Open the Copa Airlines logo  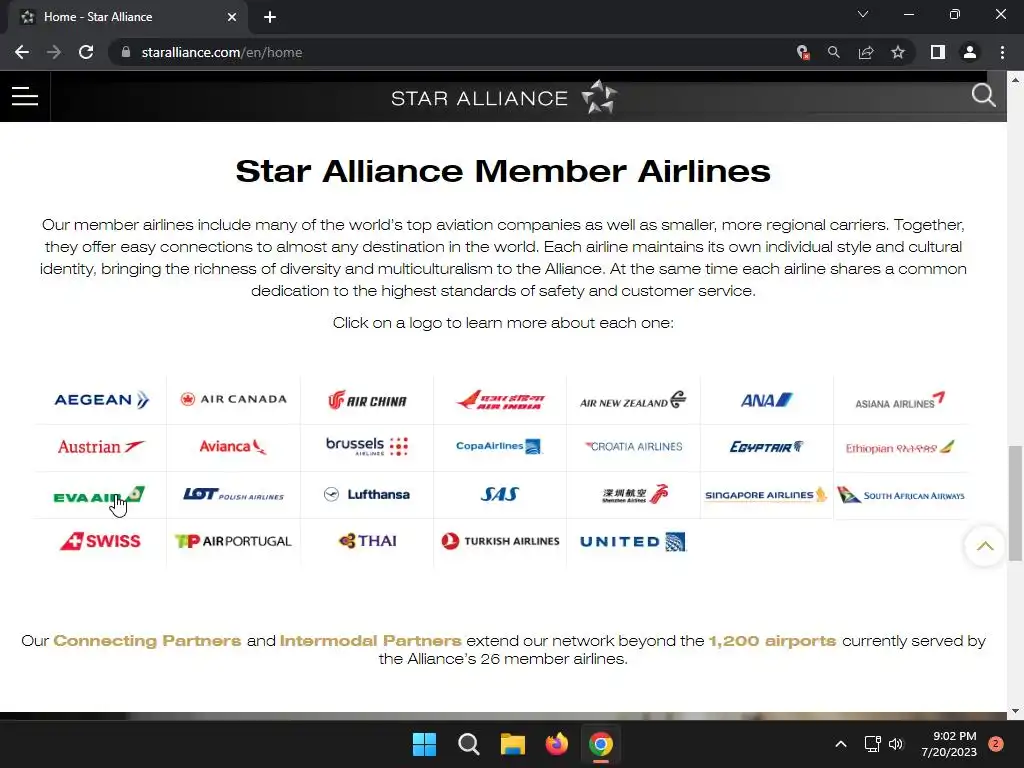click(499, 447)
